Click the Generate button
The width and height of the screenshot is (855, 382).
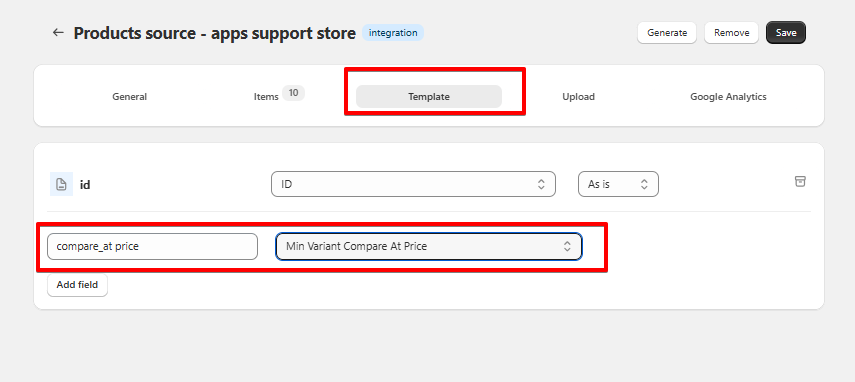coord(667,33)
